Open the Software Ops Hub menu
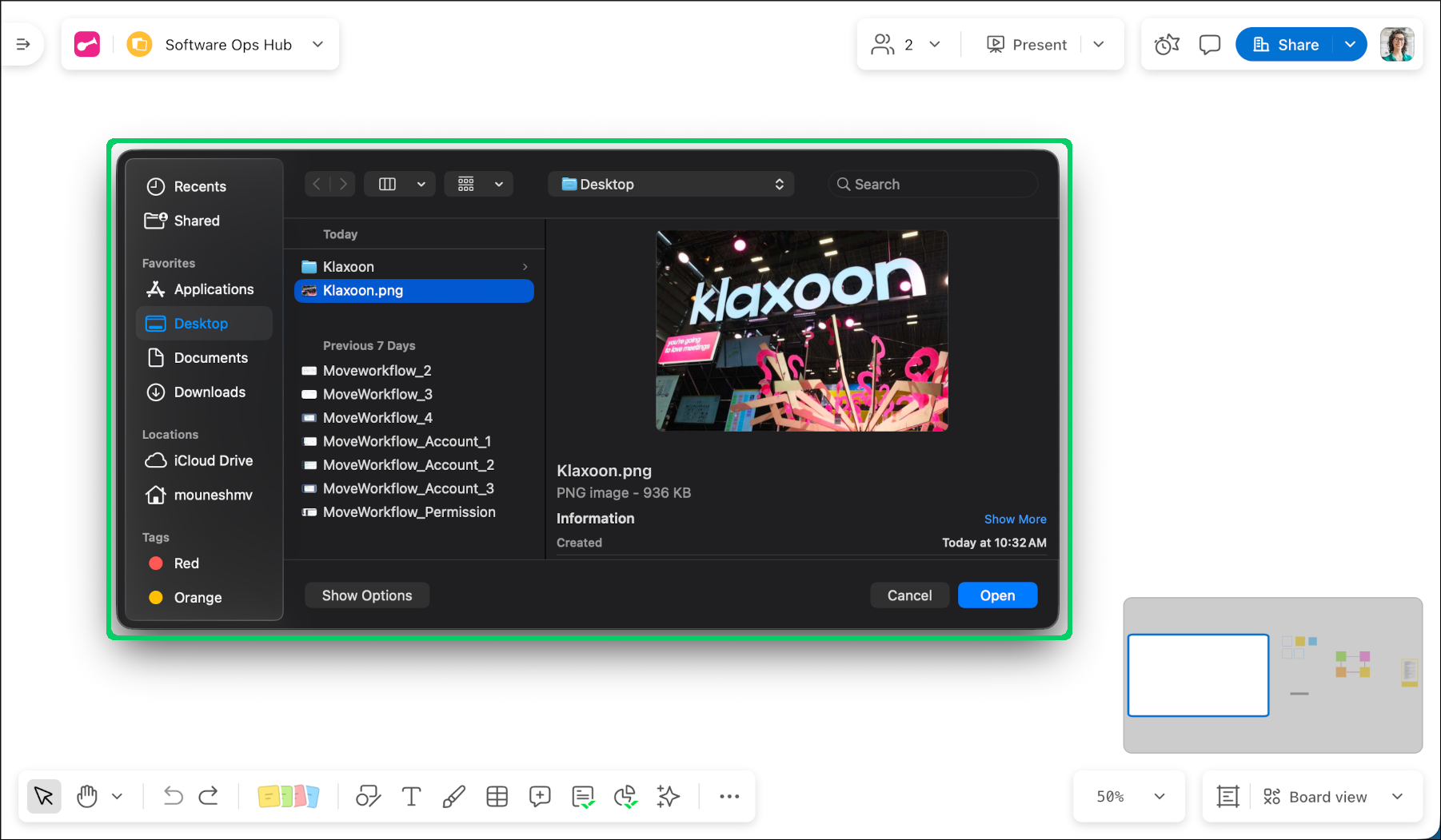1441x840 pixels. [x=317, y=45]
